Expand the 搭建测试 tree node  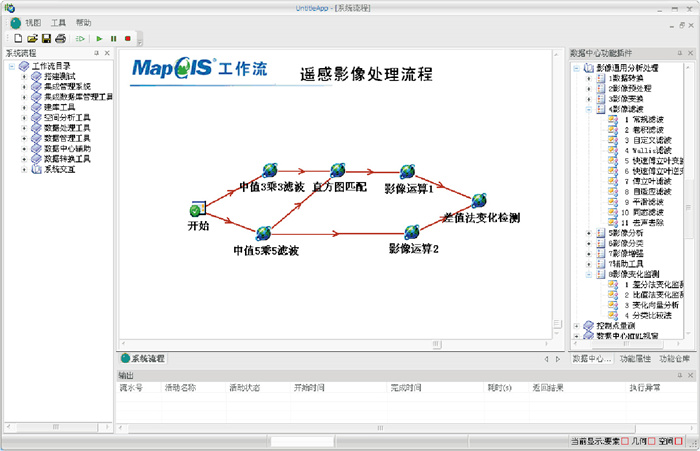24,77
